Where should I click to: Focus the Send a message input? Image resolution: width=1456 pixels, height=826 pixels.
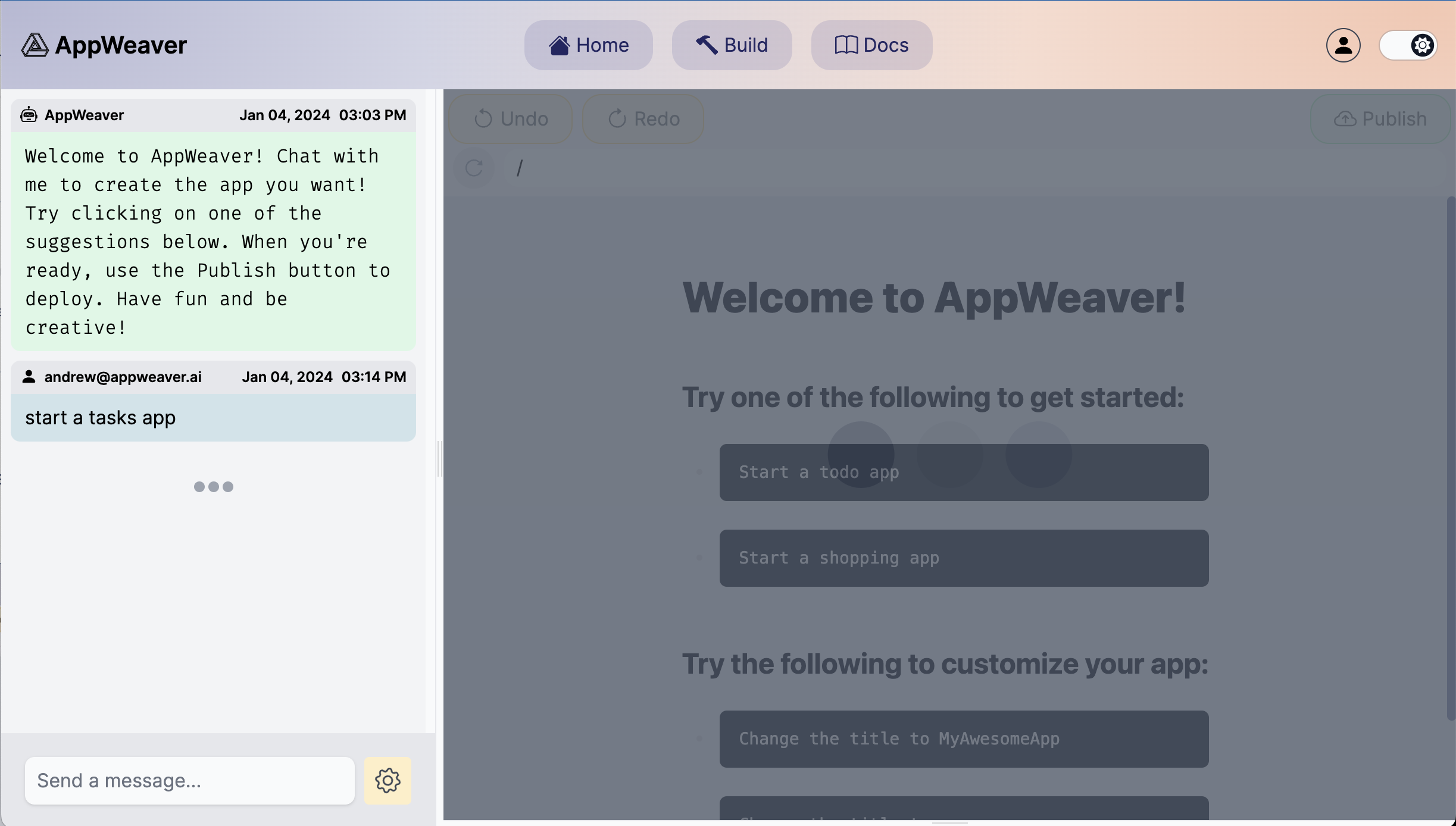189,780
